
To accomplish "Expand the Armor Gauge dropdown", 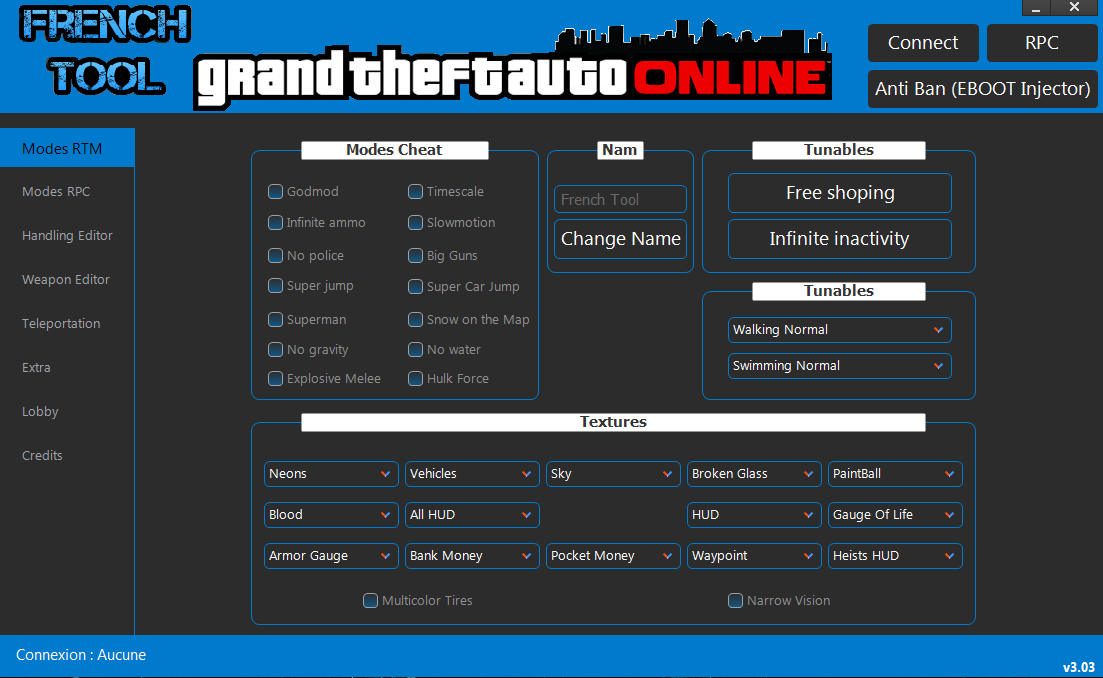I will pyautogui.click(x=331, y=556).
